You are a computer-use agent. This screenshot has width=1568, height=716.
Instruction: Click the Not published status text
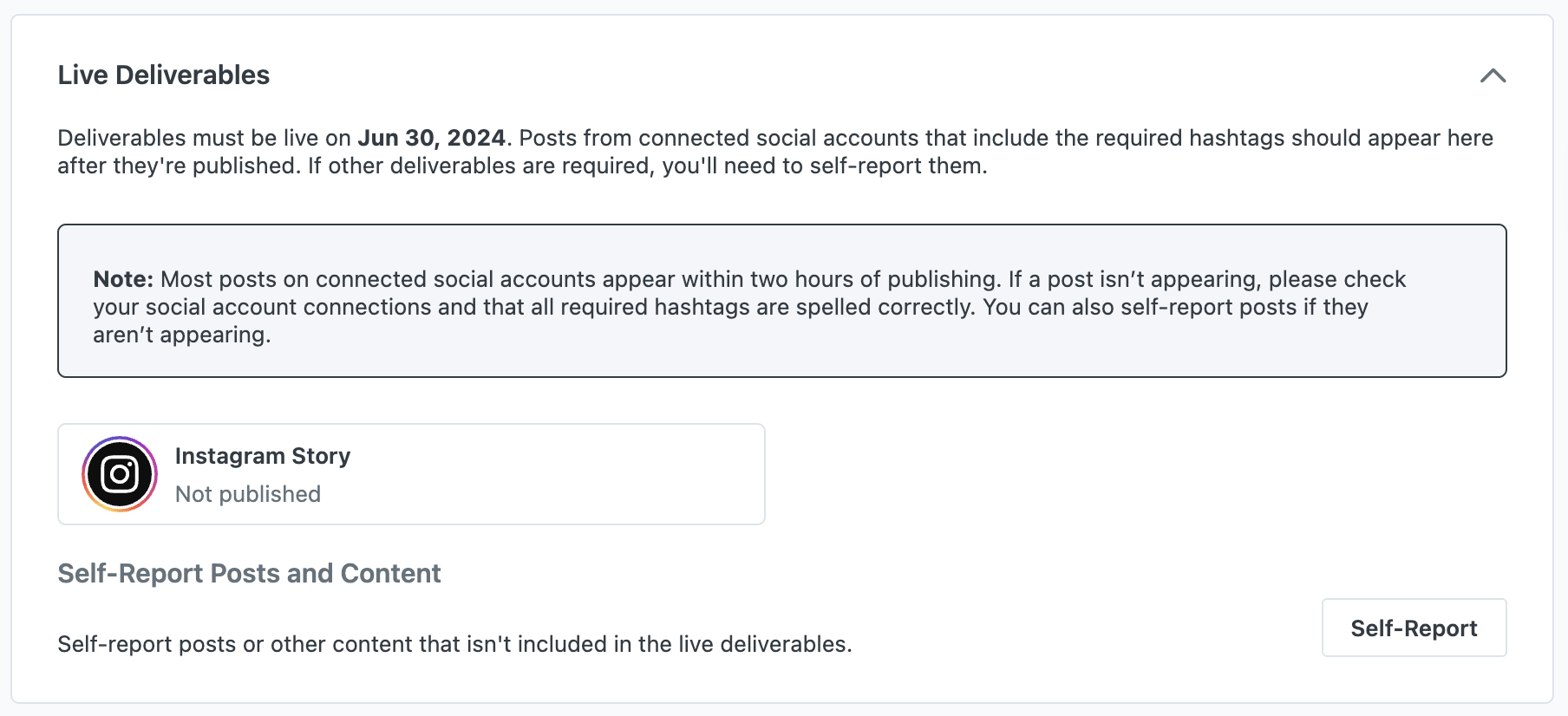point(247,493)
